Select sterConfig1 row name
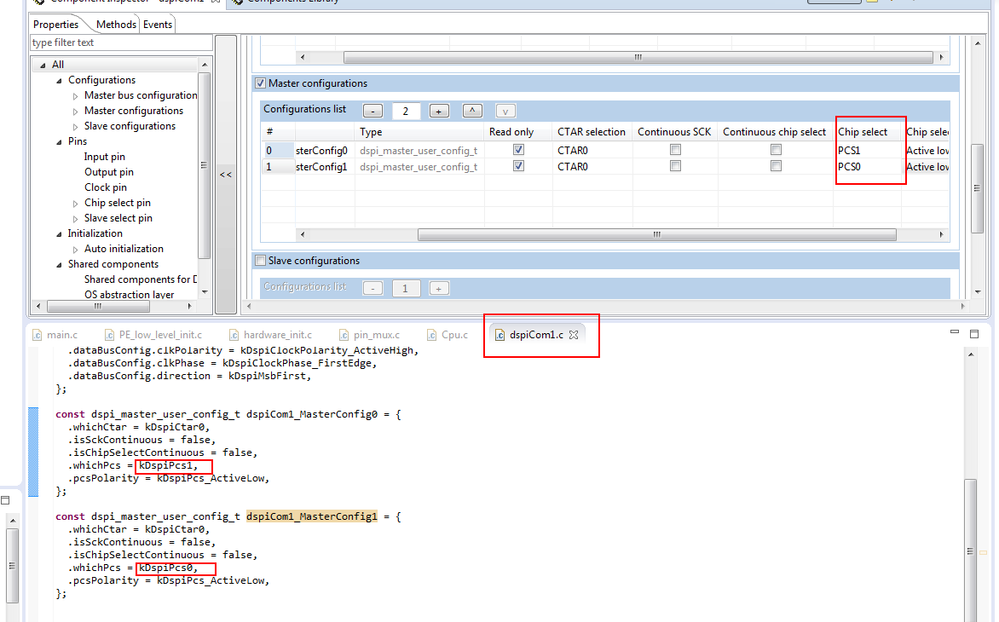 [x=322, y=167]
